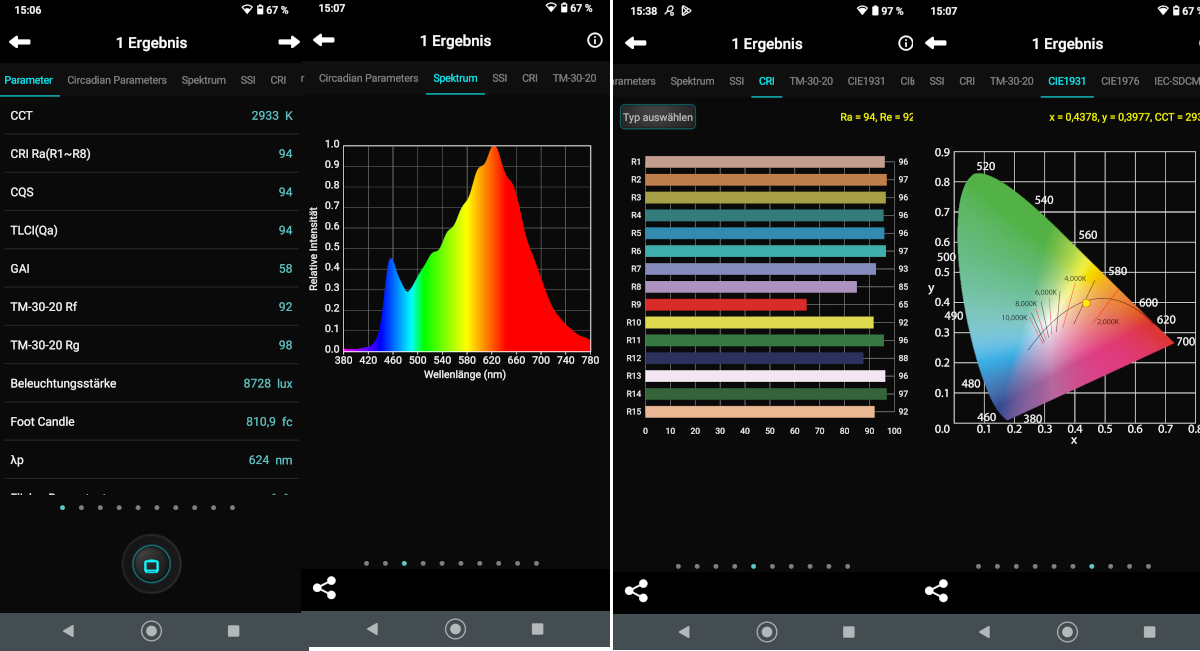
Task: Switch to Spektrum tab on the Parameter screen
Action: (x=204, y=80)
